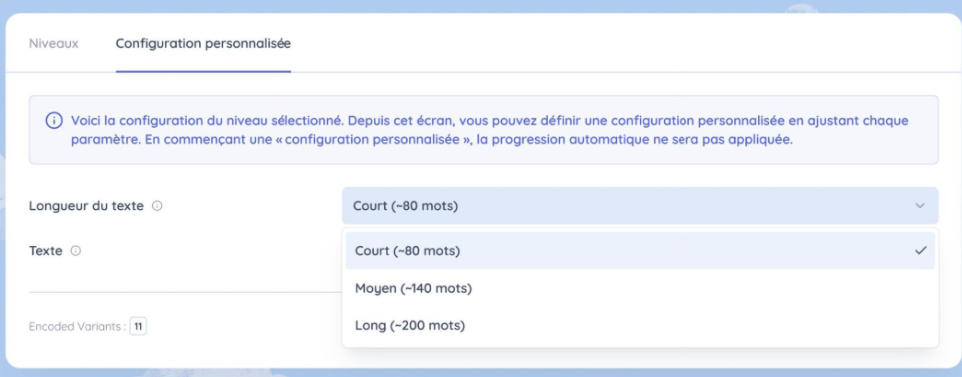This screenshot has width=962, height=377.
Task: Click info icon beside Longueur du texte
Action: 157,206
